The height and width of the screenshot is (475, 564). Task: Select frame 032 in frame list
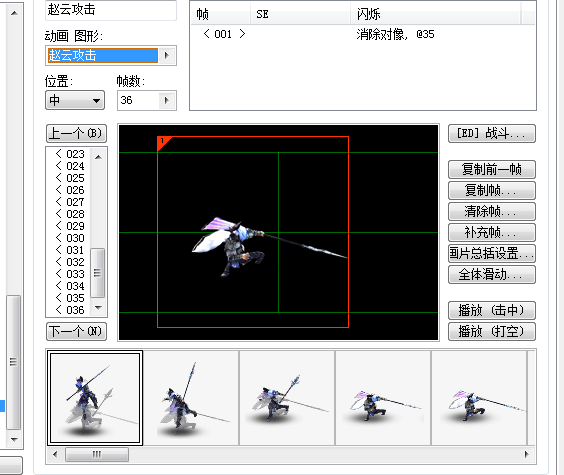click(70, 262)
